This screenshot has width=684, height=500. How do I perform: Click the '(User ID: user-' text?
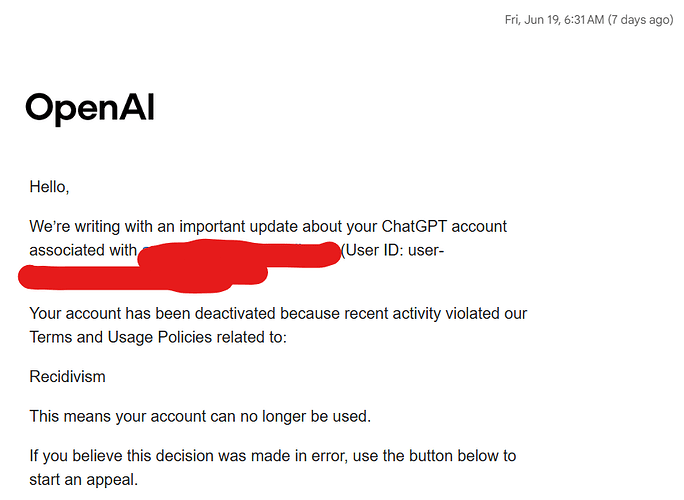click(x=393, y=250)
